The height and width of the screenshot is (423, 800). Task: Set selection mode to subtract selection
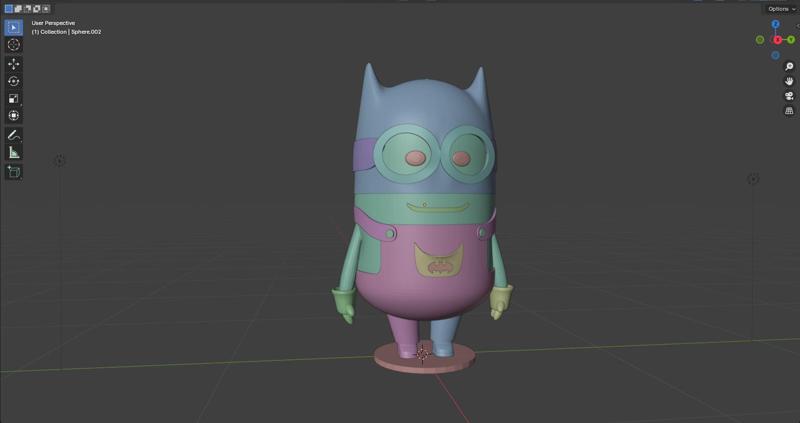point(27,9)
